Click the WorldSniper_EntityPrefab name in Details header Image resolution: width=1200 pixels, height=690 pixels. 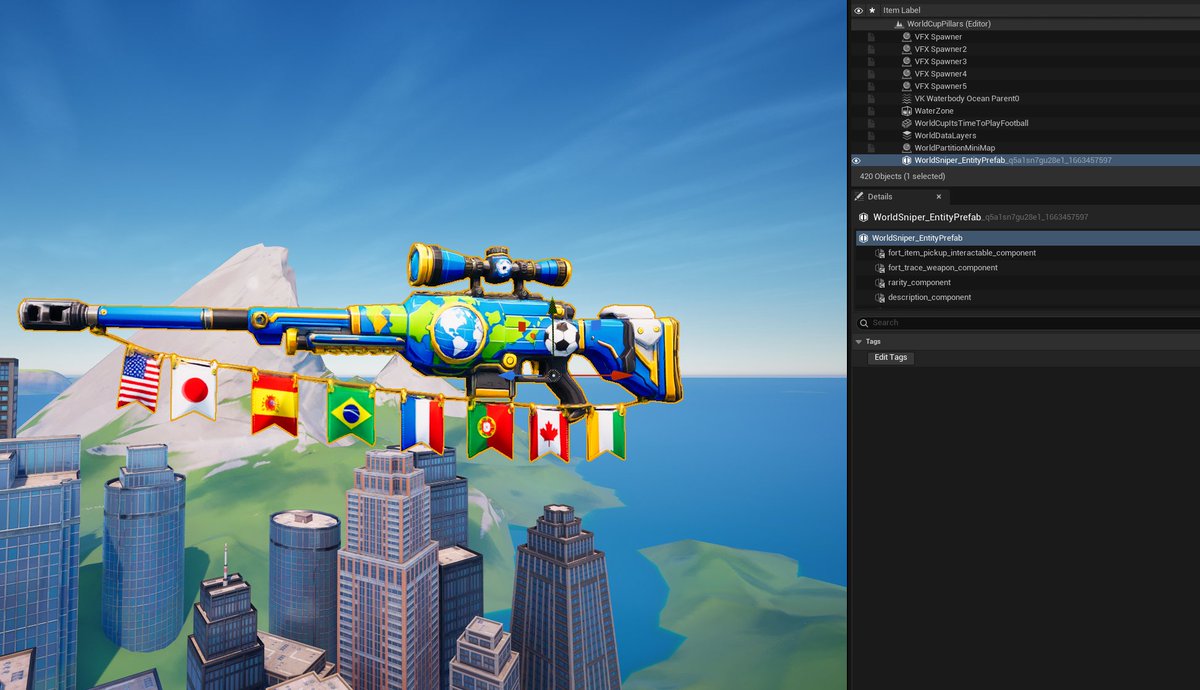click(927, 217)
